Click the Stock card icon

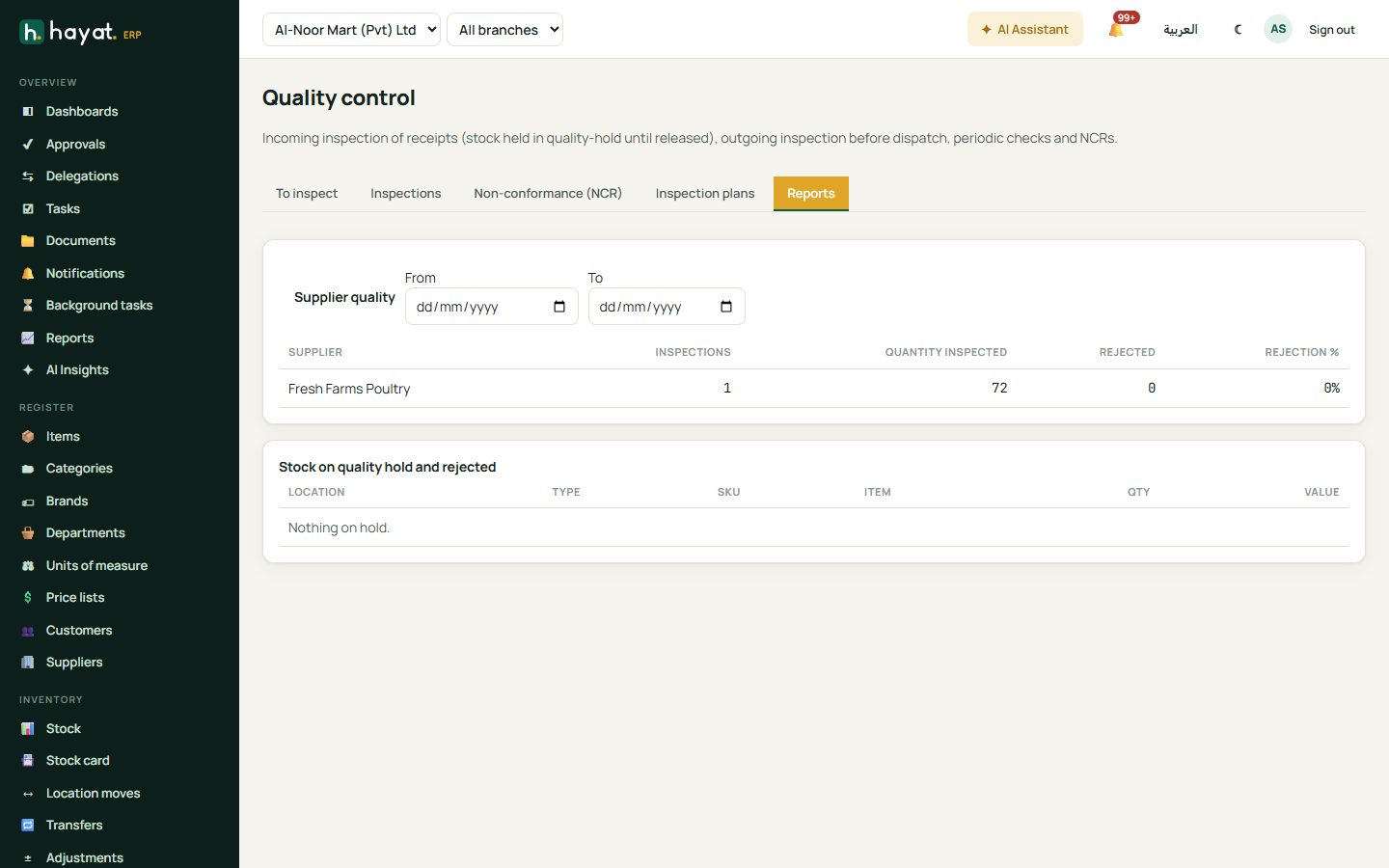28,761
